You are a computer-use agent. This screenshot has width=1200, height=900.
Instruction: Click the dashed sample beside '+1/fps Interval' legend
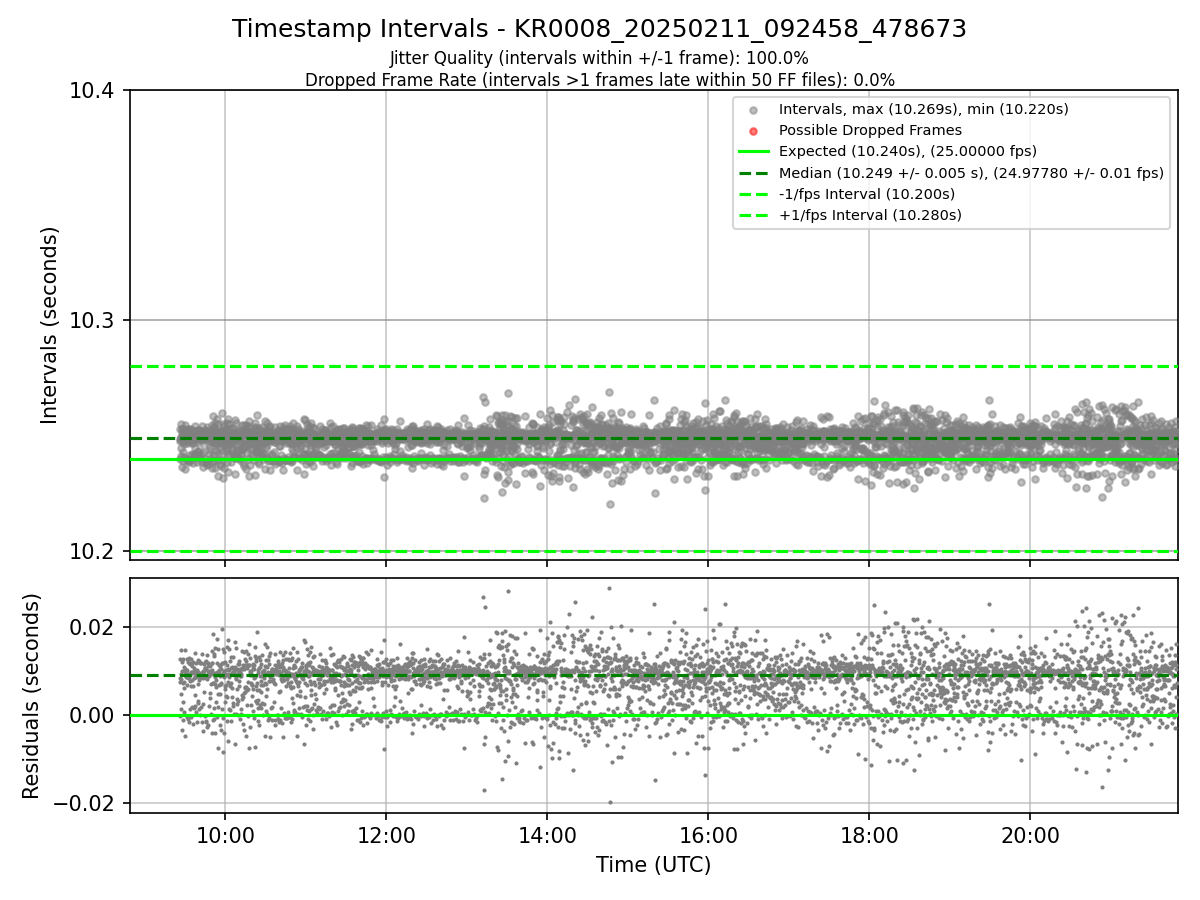(x=754, y=215)
